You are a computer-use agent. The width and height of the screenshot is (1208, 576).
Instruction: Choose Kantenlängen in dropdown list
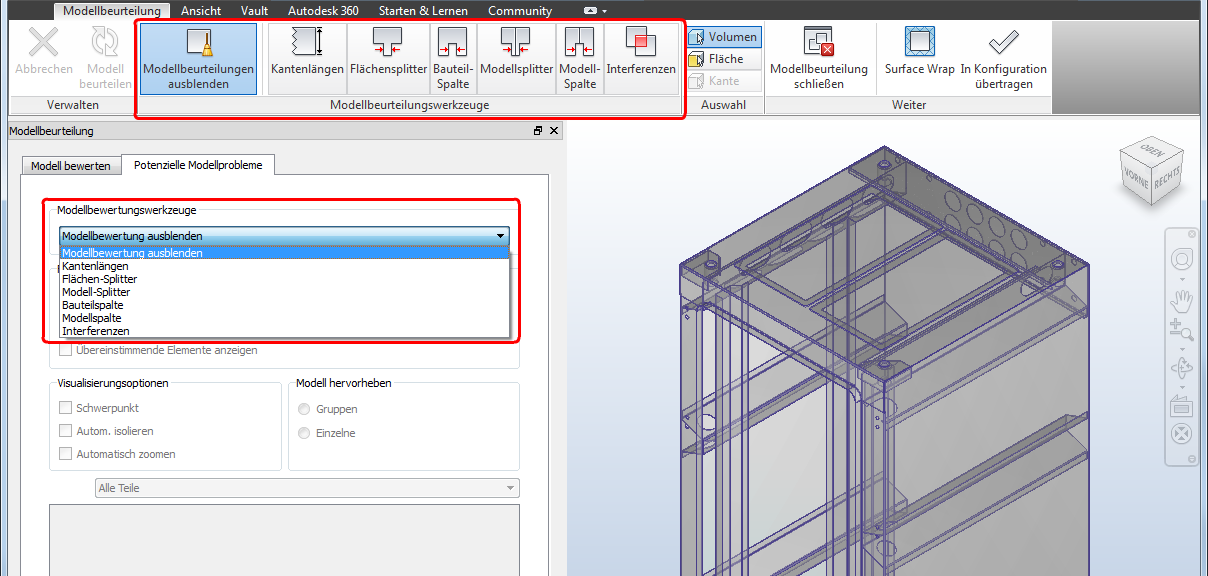(x=284, y=266)
